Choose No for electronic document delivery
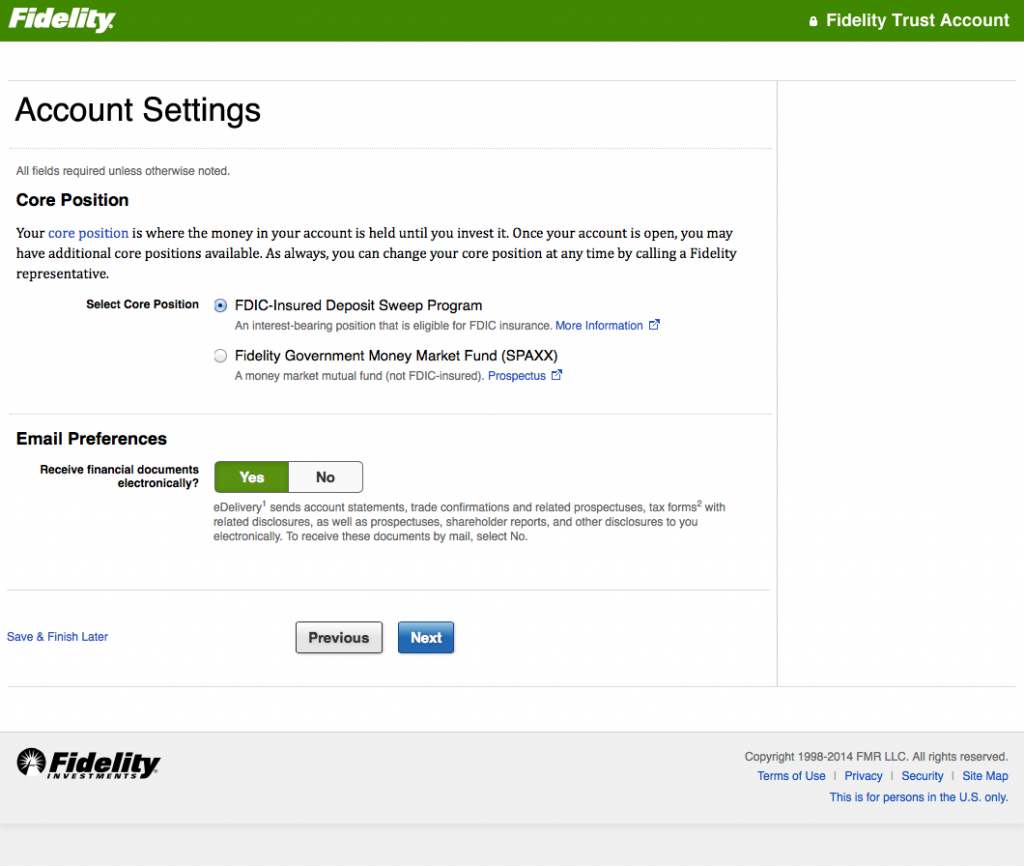Viewport: 1024px width, 866px height. (325, 477)
